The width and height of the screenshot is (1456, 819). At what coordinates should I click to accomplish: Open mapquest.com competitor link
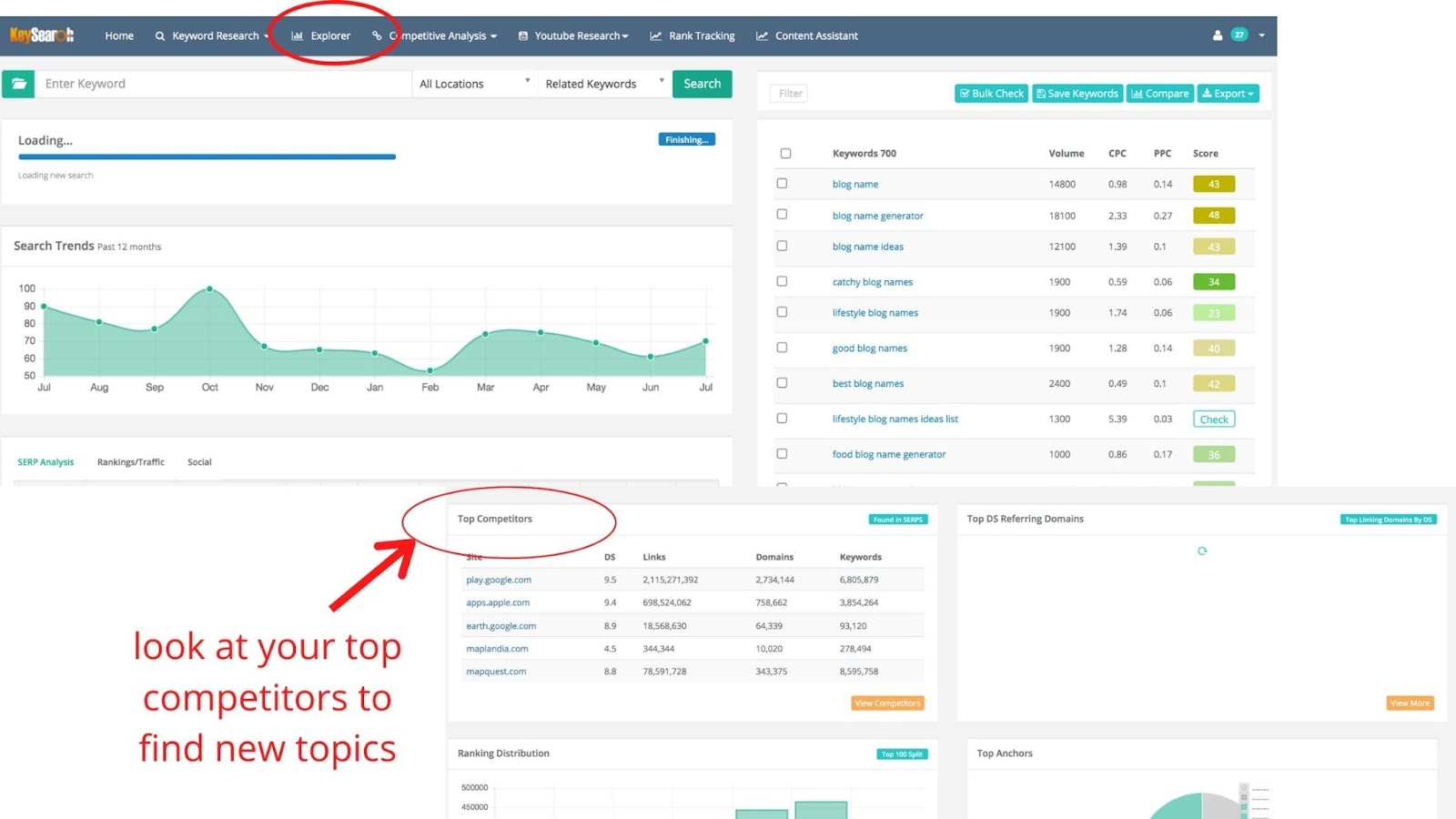pyautogui.click(x=496, y=672)
